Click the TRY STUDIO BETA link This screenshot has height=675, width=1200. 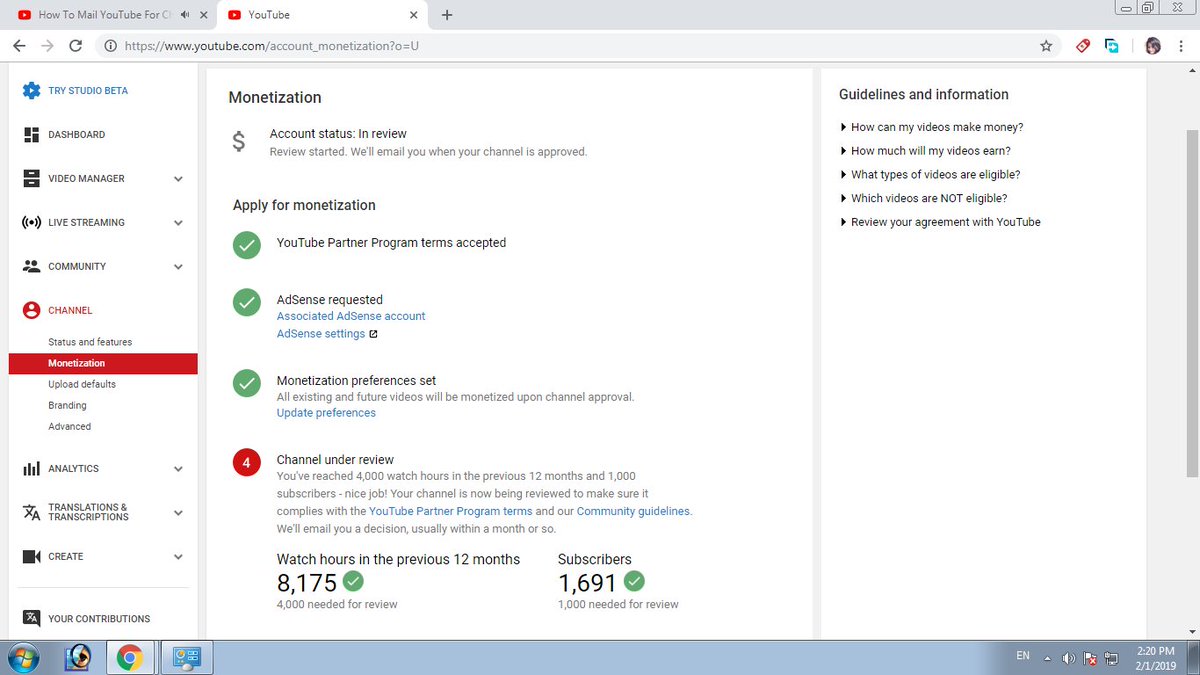88,90
